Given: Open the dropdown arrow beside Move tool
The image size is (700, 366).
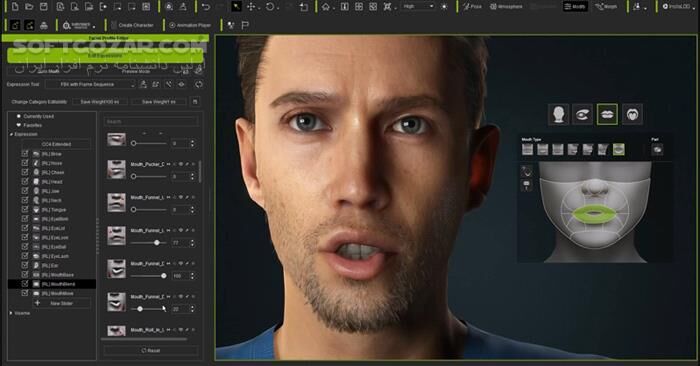Looking at the screenshot, I should pos(260,8).
